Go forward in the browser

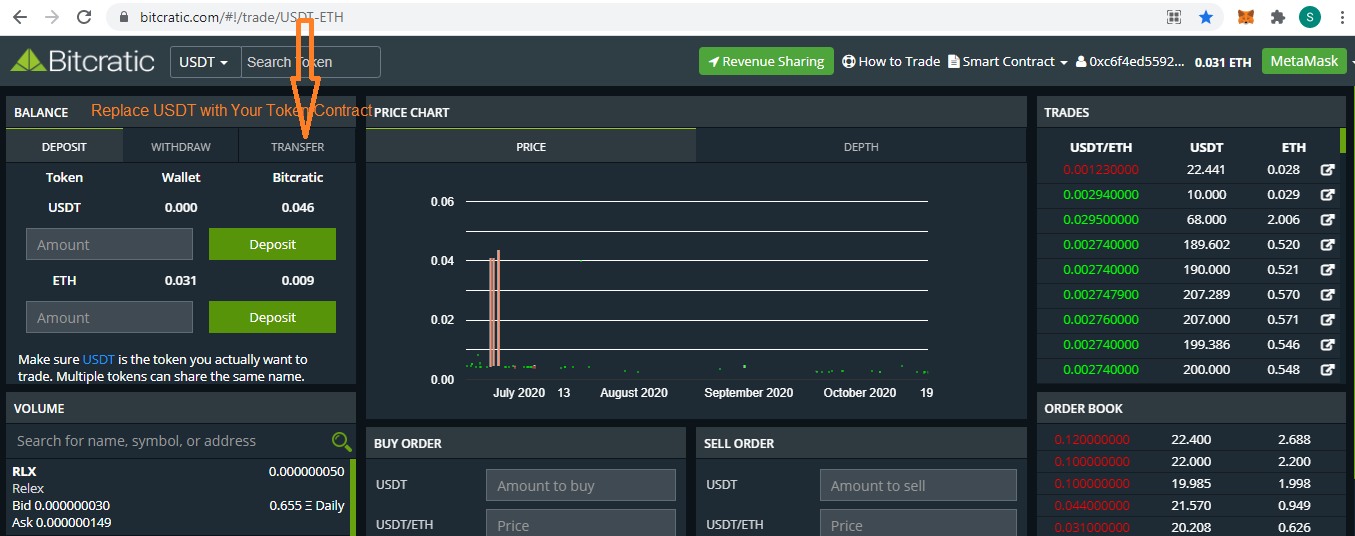point(52,17)
